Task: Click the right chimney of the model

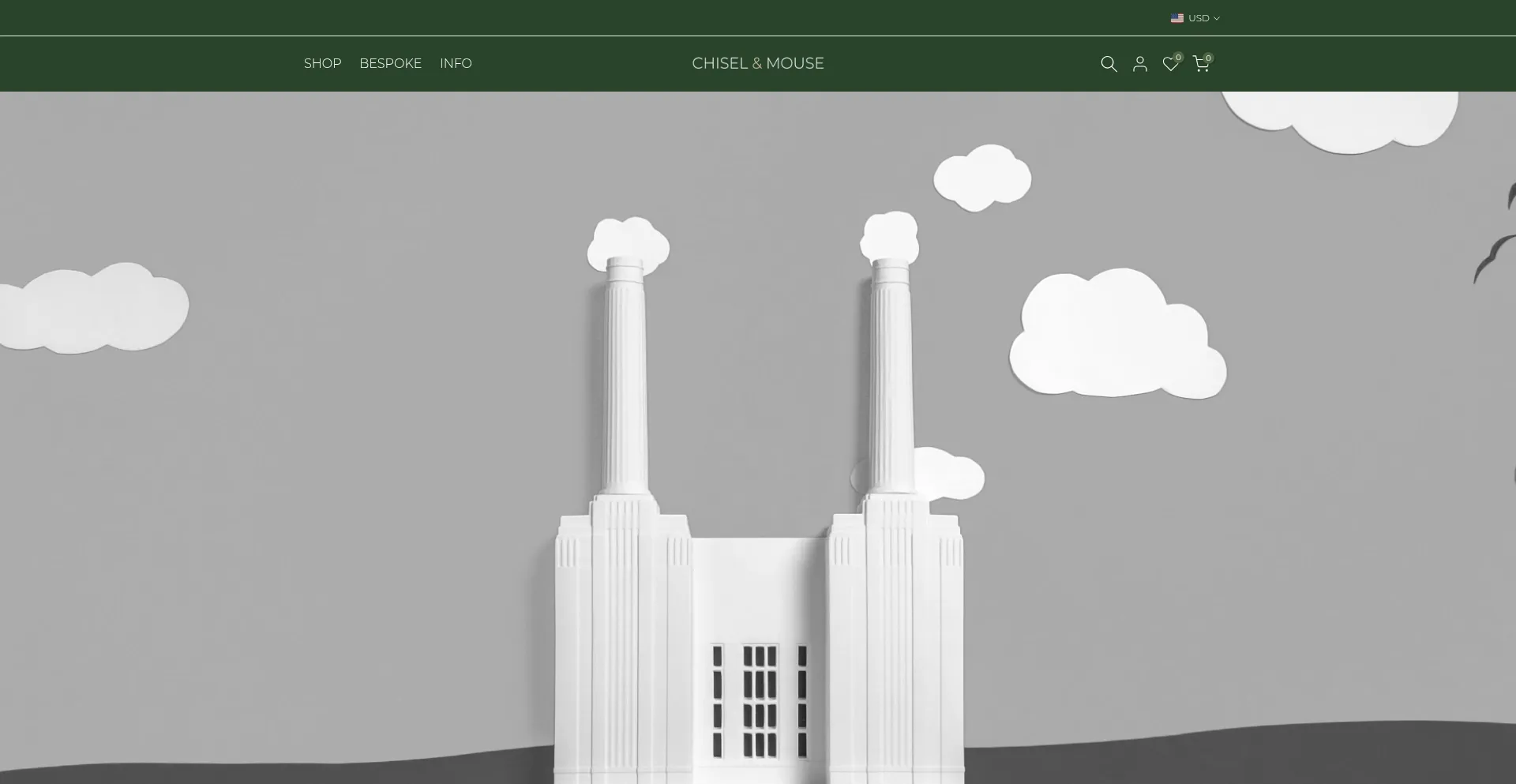Action: pos(891,379)
